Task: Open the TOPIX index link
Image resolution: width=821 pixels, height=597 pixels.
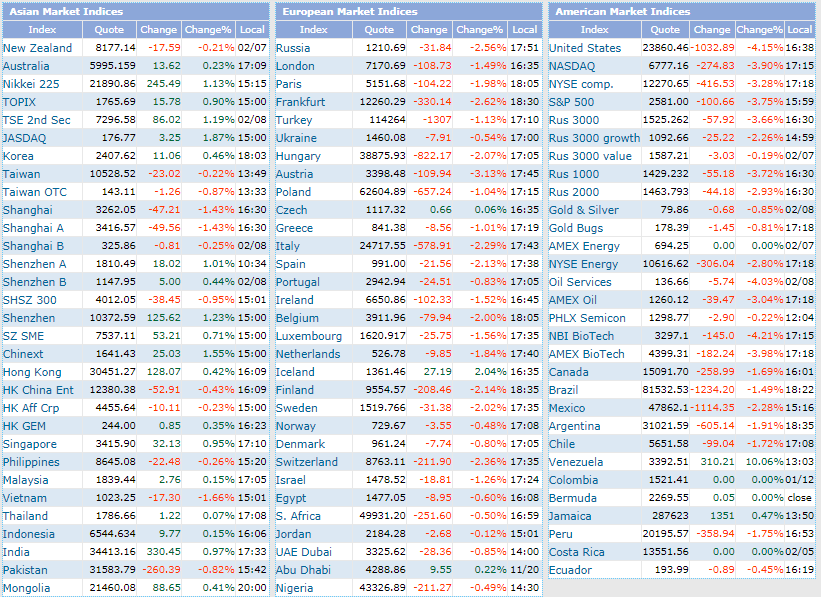Action: click(x=19, y=102)
